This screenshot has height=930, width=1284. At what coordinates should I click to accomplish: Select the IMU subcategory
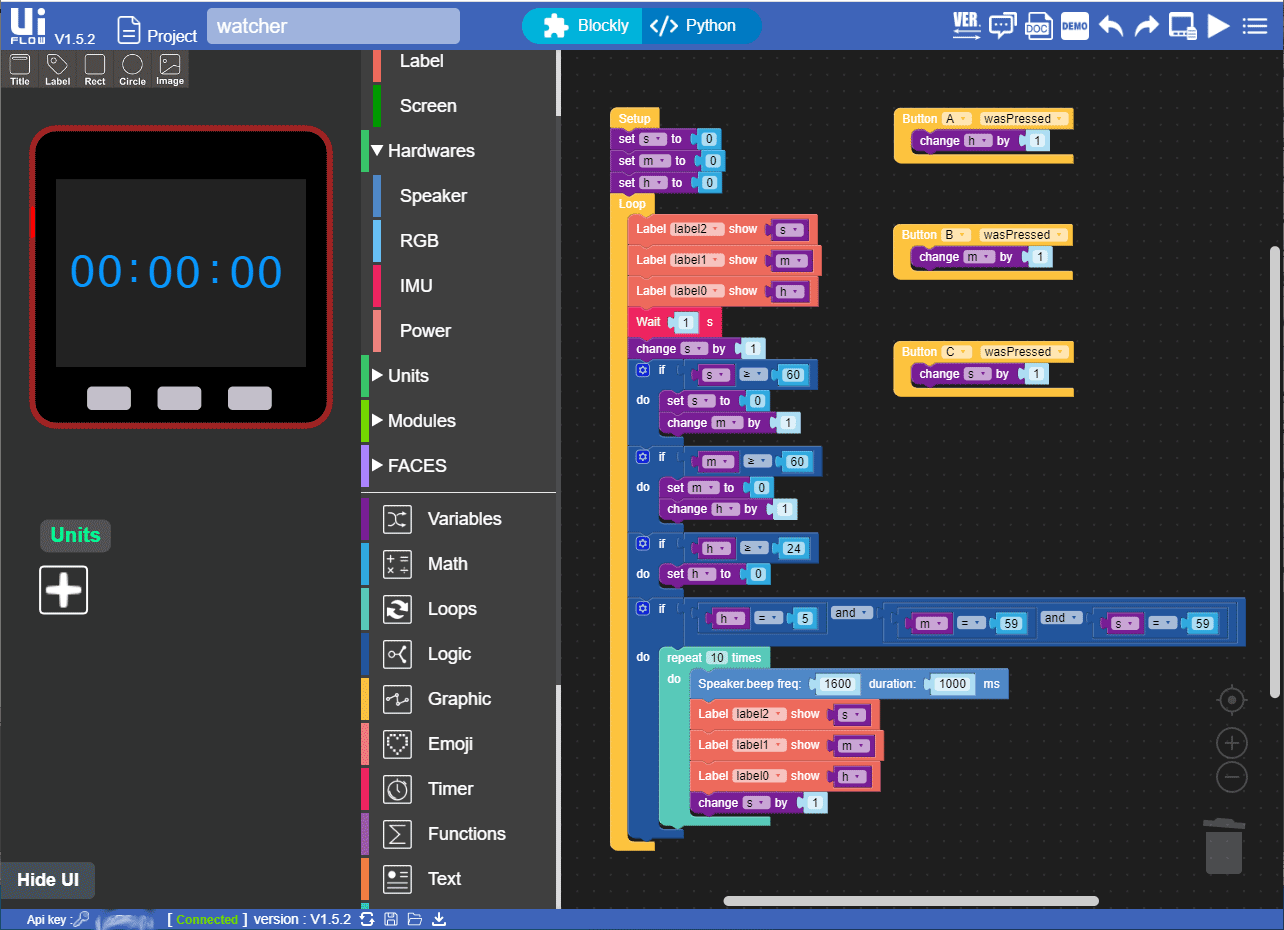[x=416, y=285]
